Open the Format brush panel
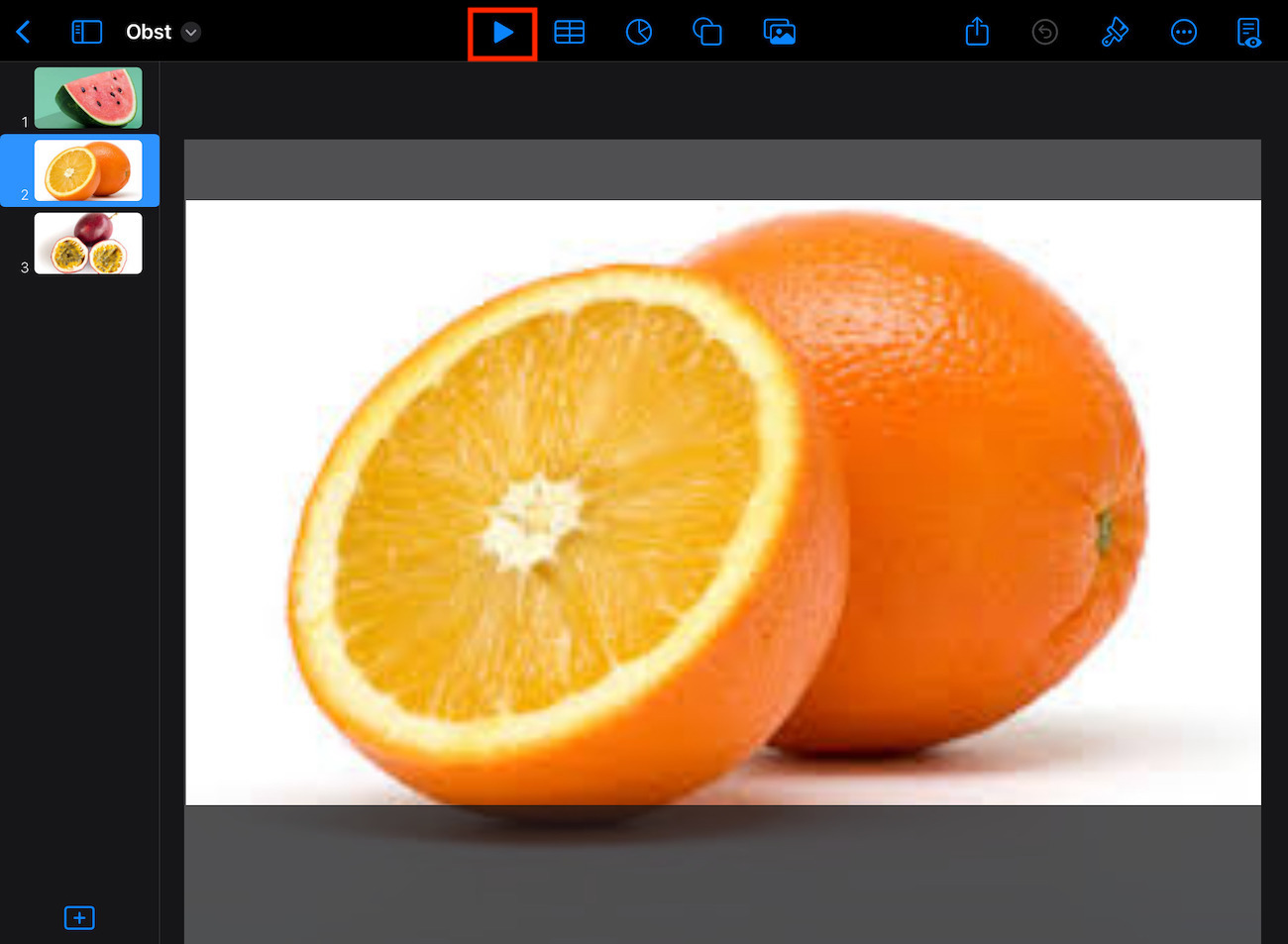The width and height of the screenshot is (1288, 944). coord(1115,32)
